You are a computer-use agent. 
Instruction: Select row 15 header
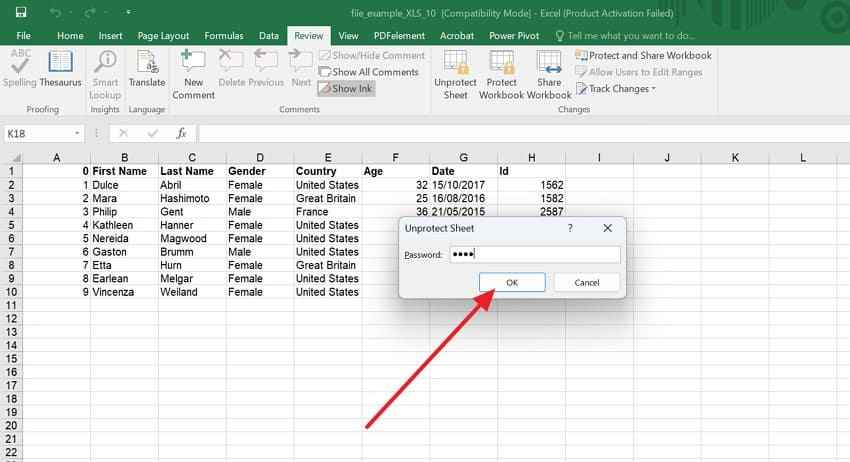11,359
